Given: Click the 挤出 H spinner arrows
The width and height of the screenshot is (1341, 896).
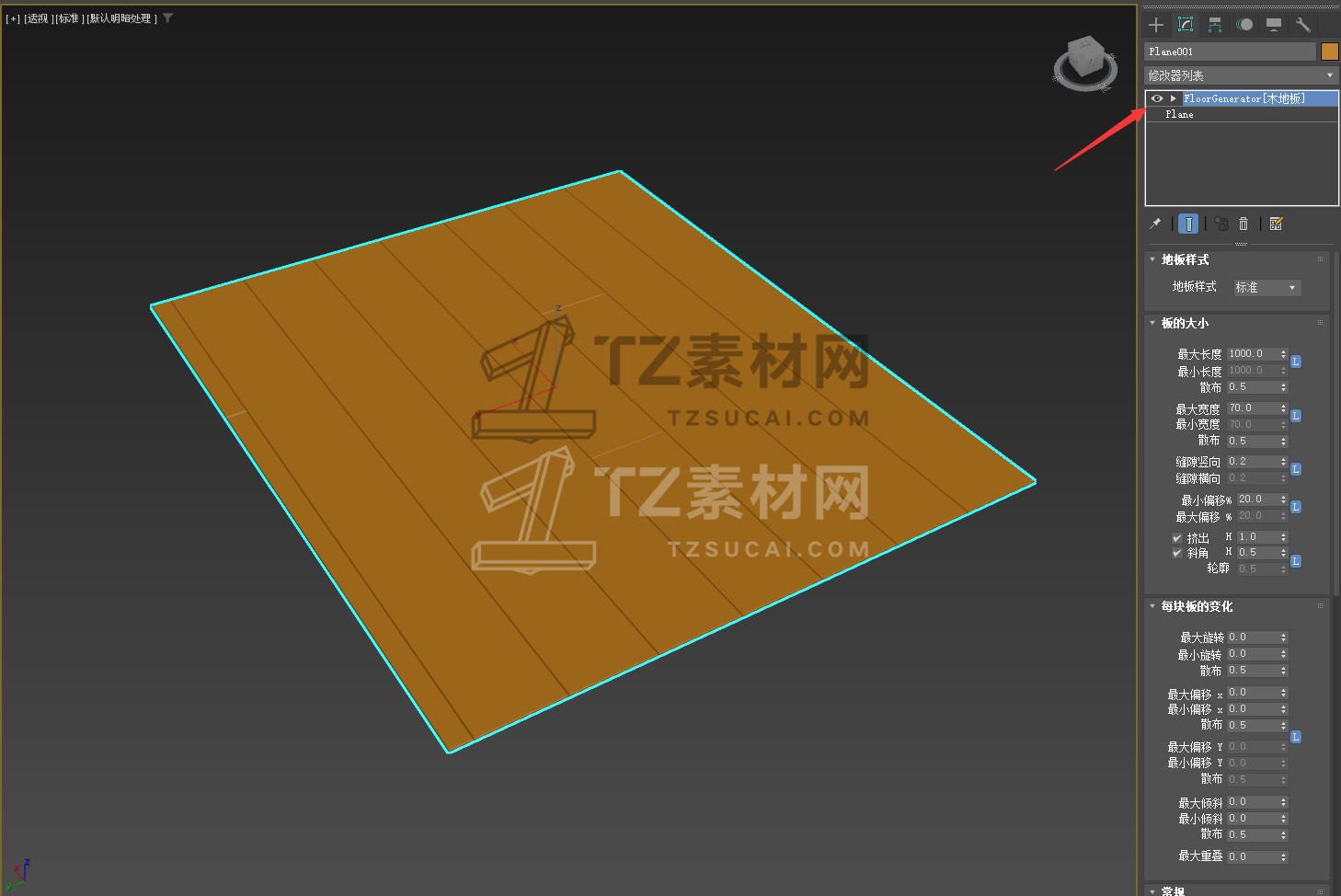Looking at the screenshot, I should tap(1284, 537).
